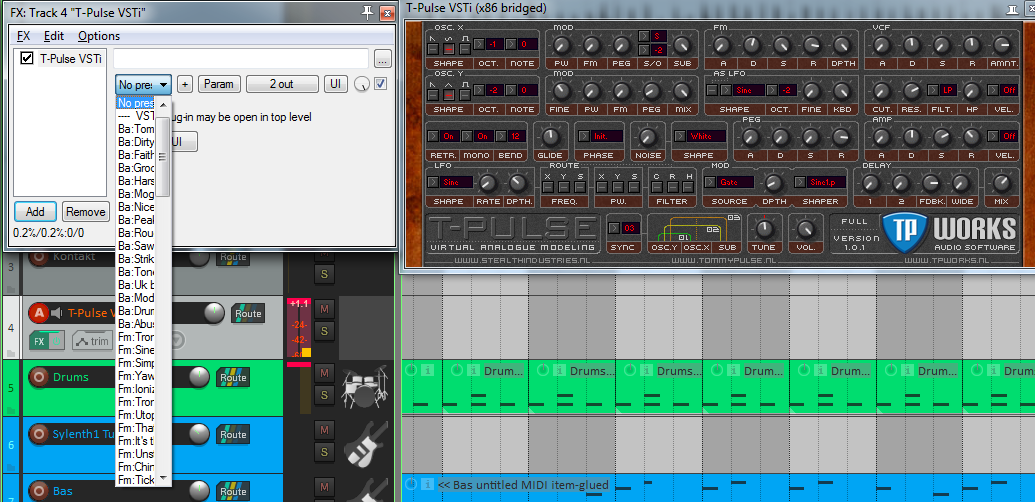Toggle the plugin bypass checkbox beside wet knob
Viewport: 1035px width, 502px height.
click(x=380, y=84)
